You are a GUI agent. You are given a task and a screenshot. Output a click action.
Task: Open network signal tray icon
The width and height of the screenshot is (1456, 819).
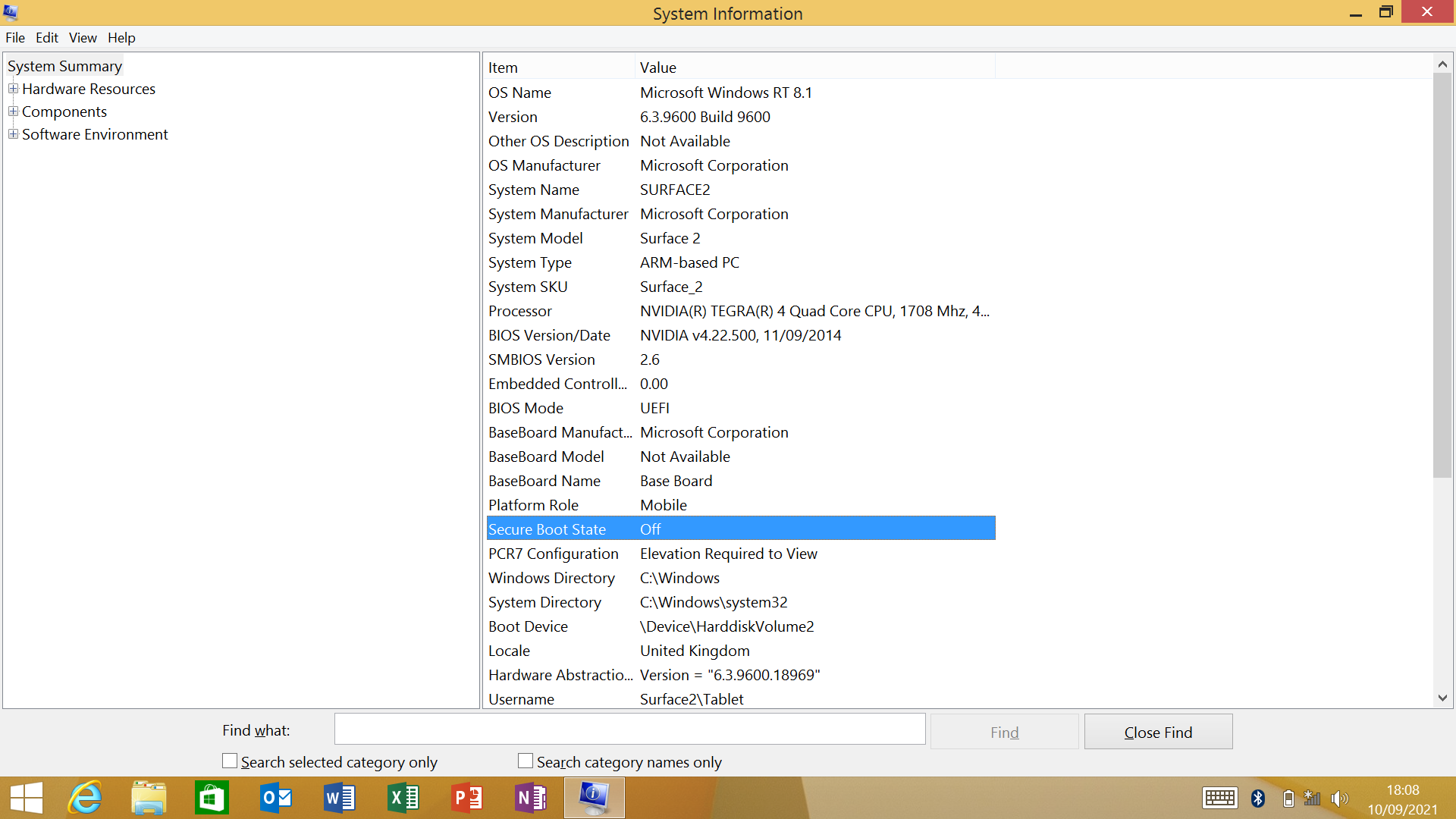pyautogui.click(x=1312, y=798)
